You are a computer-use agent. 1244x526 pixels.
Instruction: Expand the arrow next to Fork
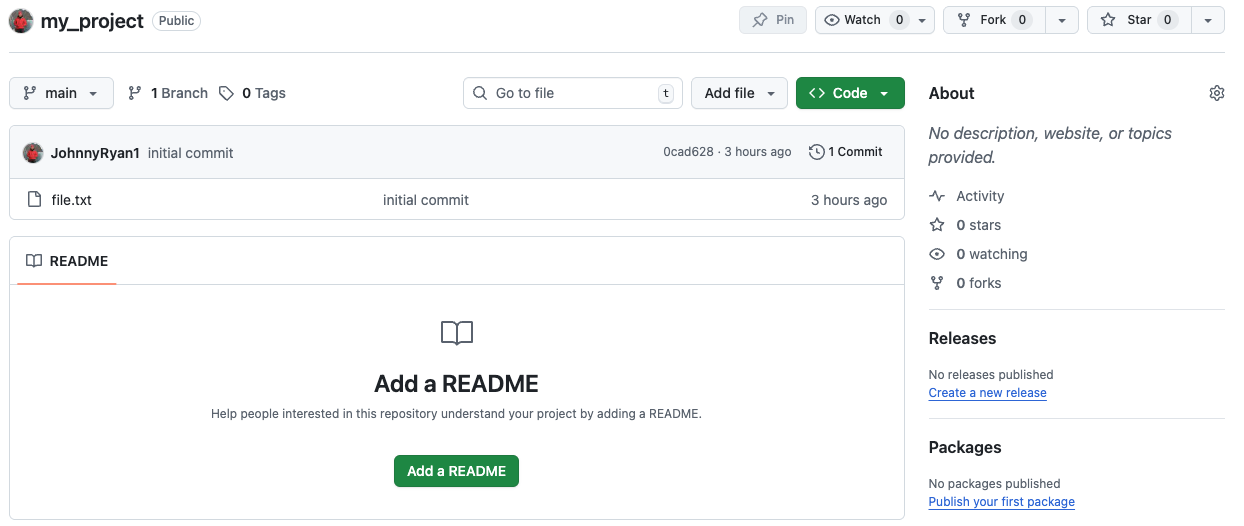(x=1061, y=20)
